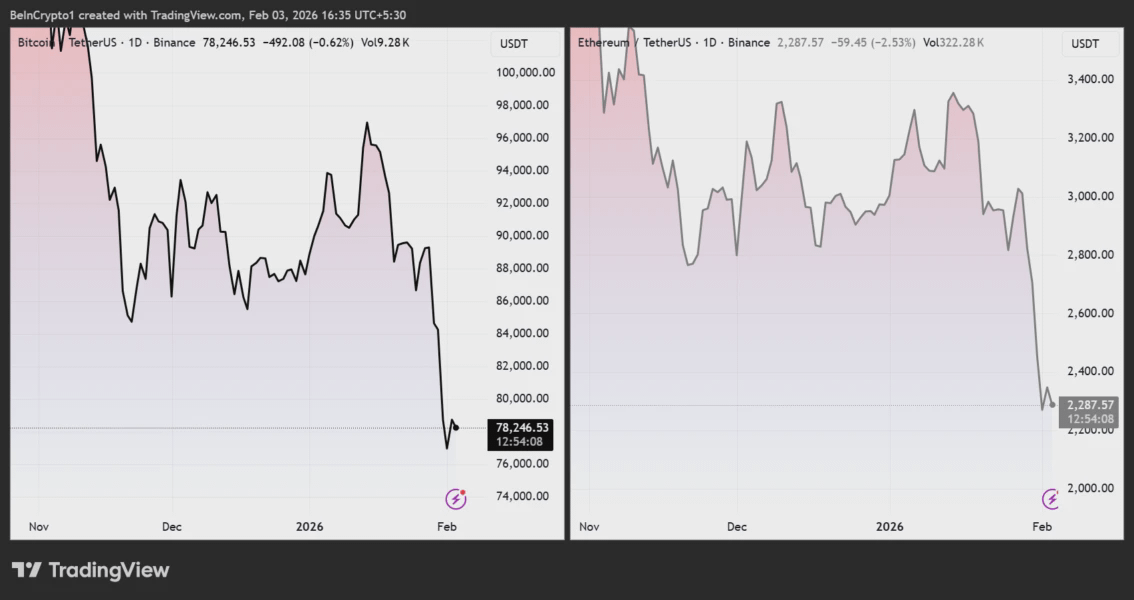This screenshot has width=1134, height=600.
Task: Click the lightning bolt quick-action icon on the Bitcoin chart
Action: point(455,496)
